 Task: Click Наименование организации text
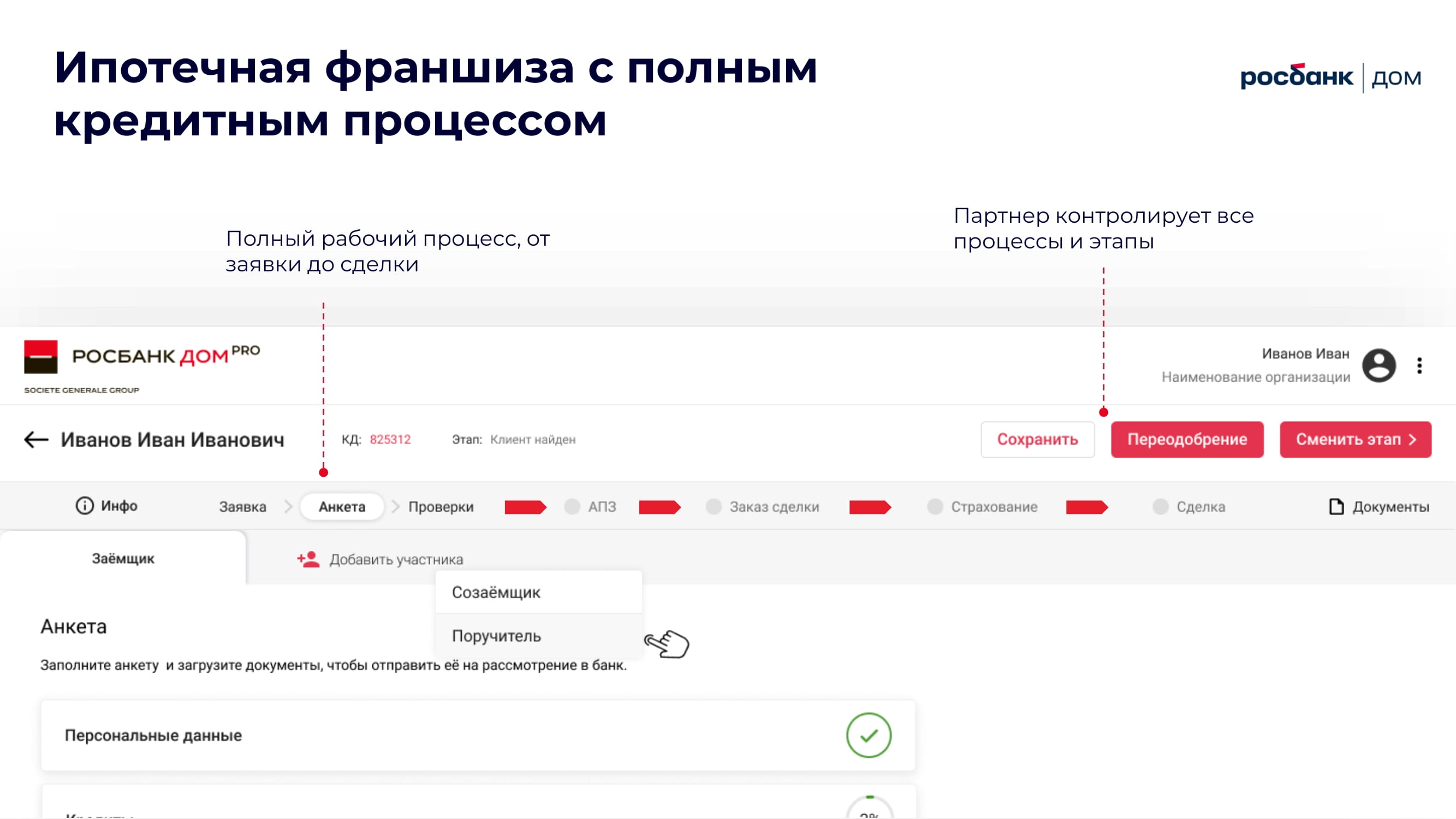[1255, 377]
